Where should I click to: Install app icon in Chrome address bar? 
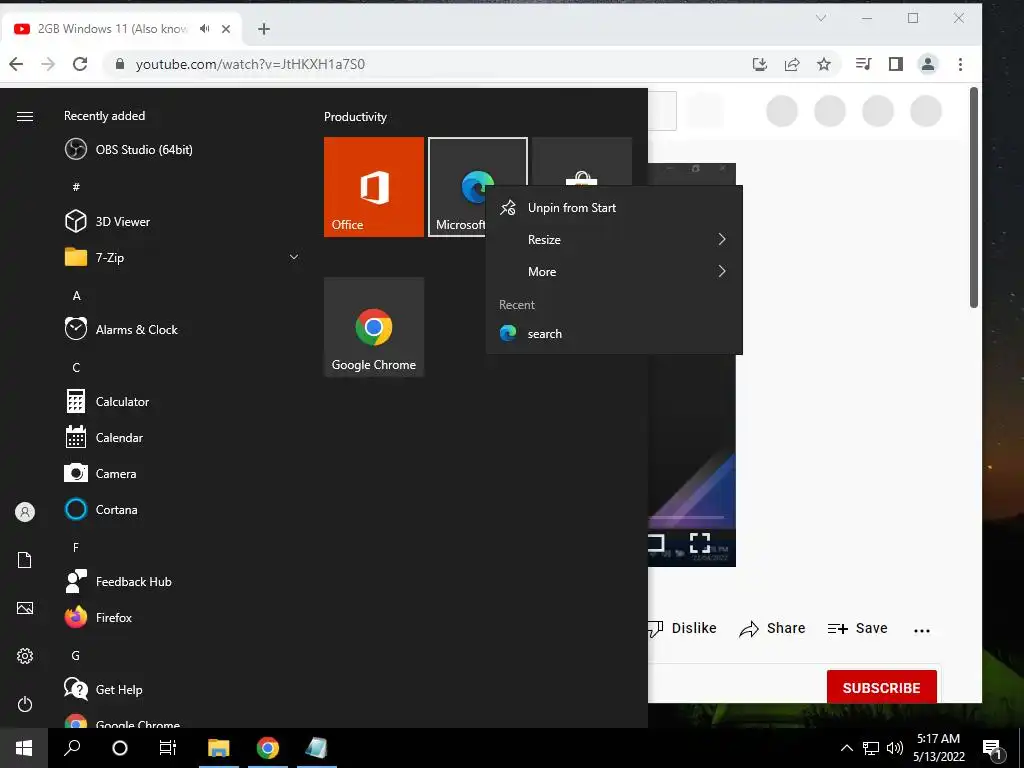tap(760, 64)
